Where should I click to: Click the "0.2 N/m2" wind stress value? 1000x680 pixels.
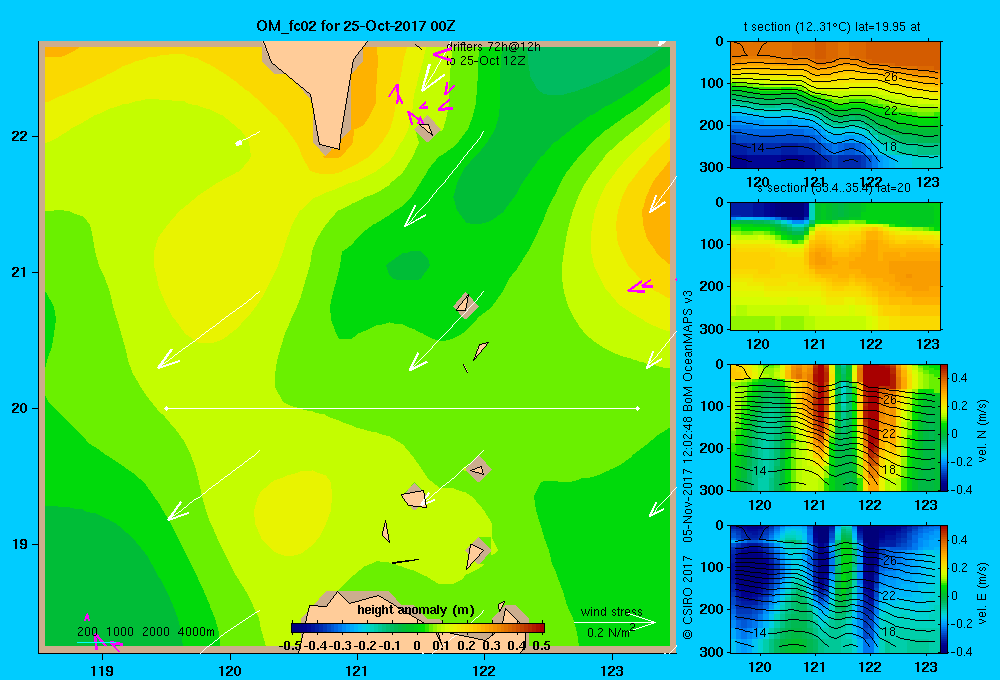point(611,632)
